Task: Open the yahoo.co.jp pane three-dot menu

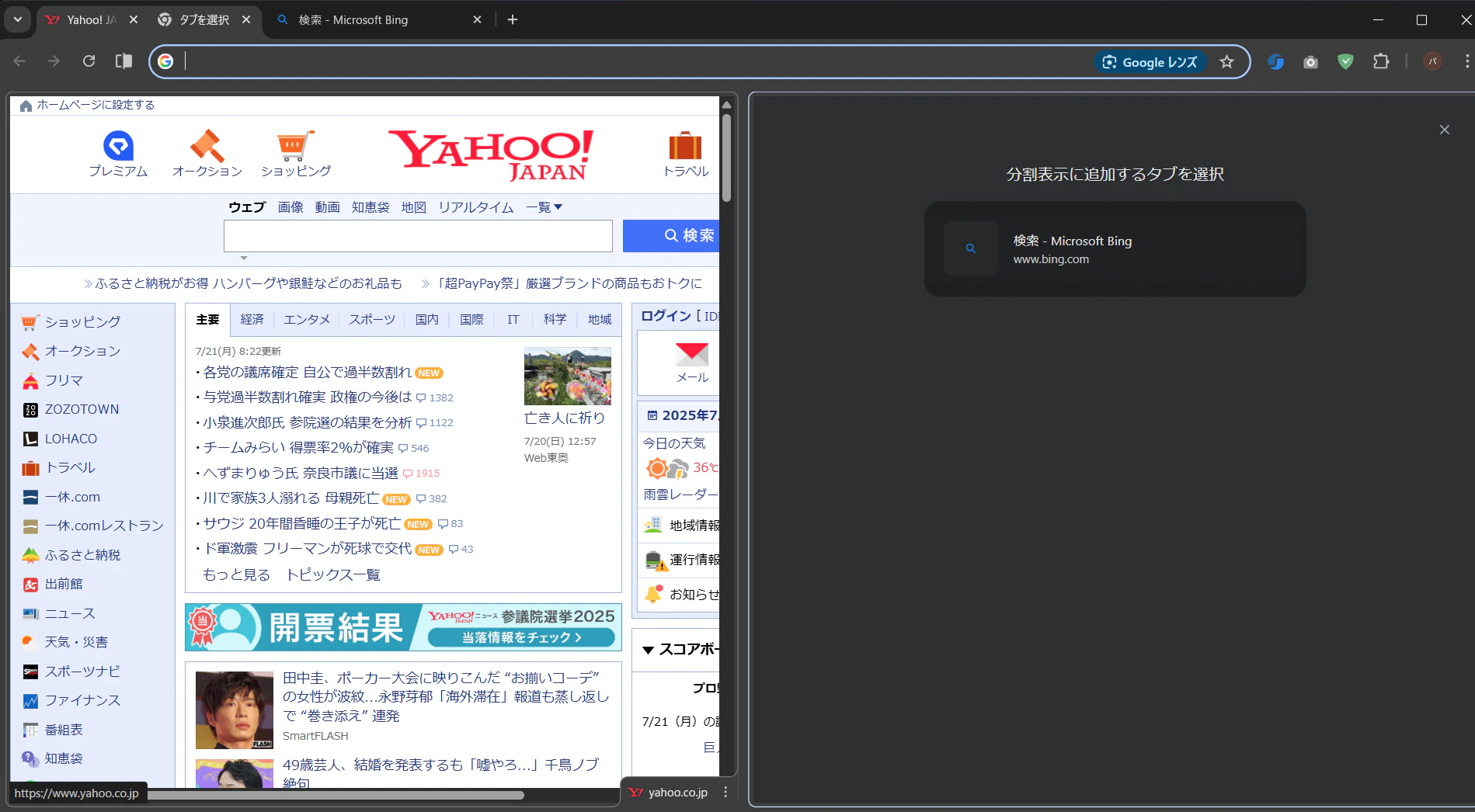Action: coord(725,792)
